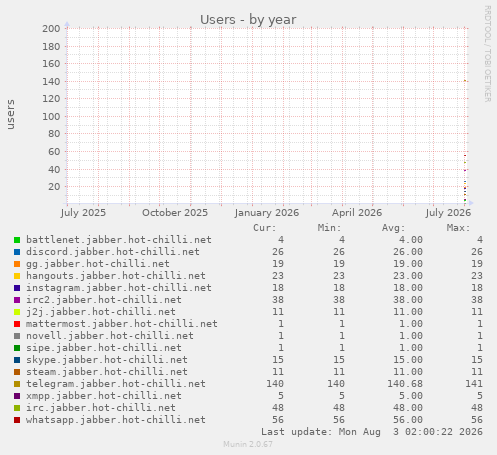497x455 pixels.
Task: Select instagram.jabber.hot-chilli.net legend label
Action: coord(119,288)
